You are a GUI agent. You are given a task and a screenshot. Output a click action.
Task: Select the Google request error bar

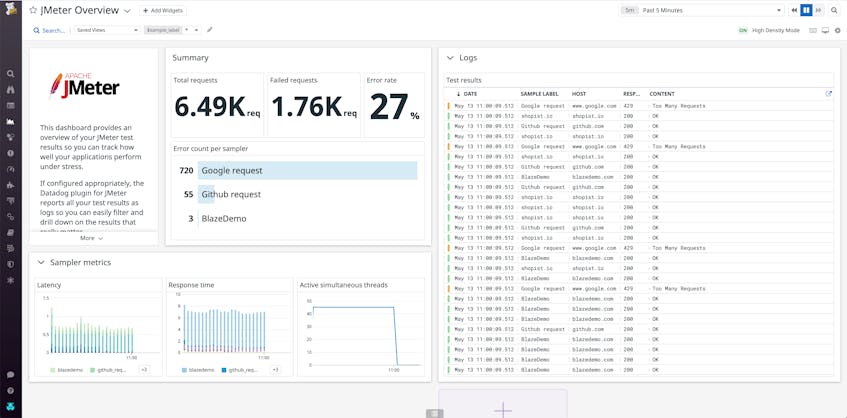pos(307,171)
